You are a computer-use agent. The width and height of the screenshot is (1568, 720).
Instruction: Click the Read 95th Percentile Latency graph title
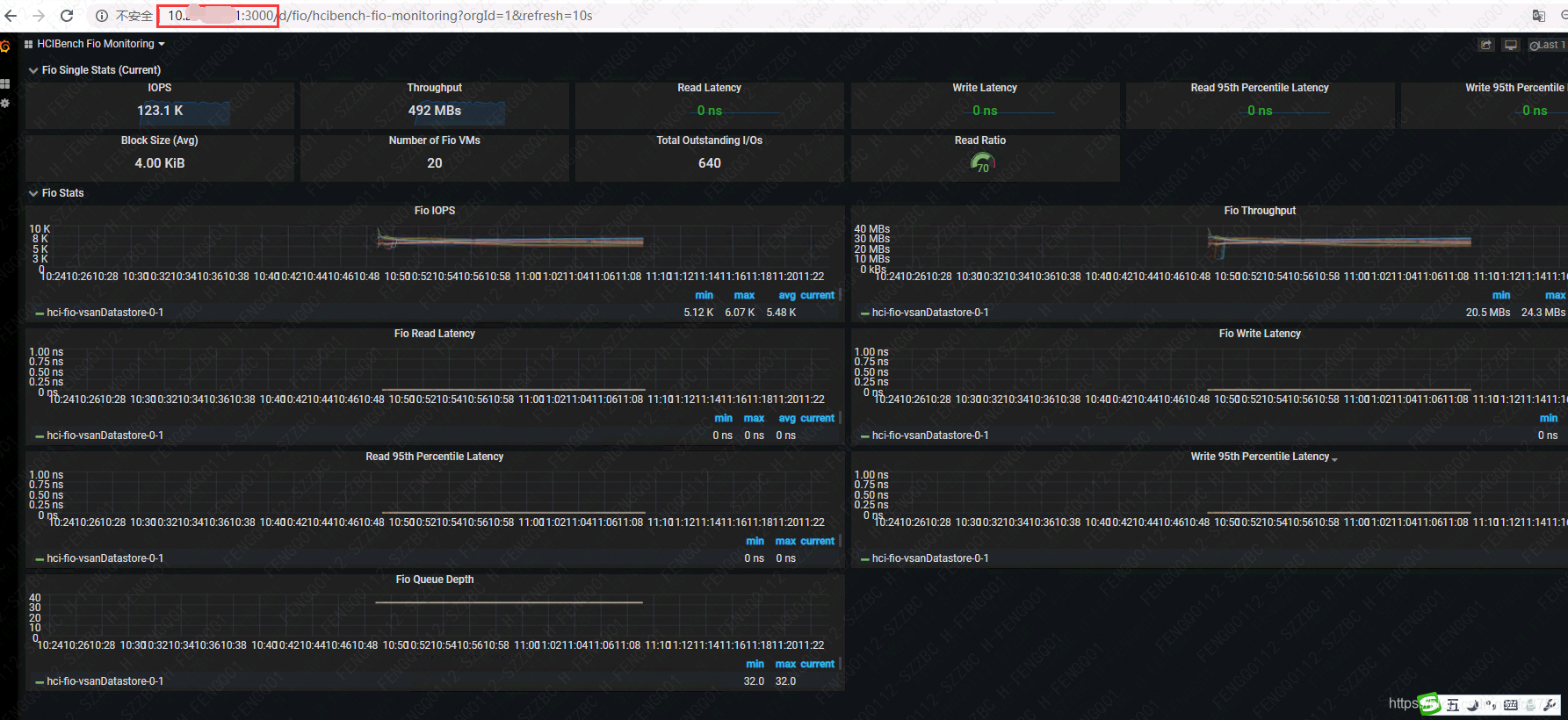tap(435, 457)
